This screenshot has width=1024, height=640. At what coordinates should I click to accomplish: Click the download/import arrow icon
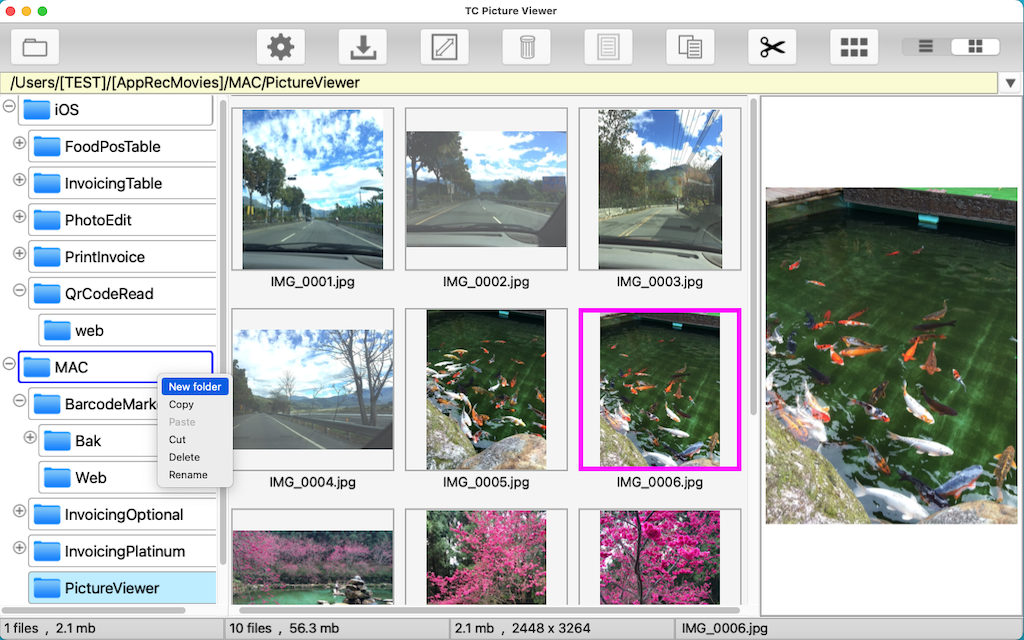[363, 47]
